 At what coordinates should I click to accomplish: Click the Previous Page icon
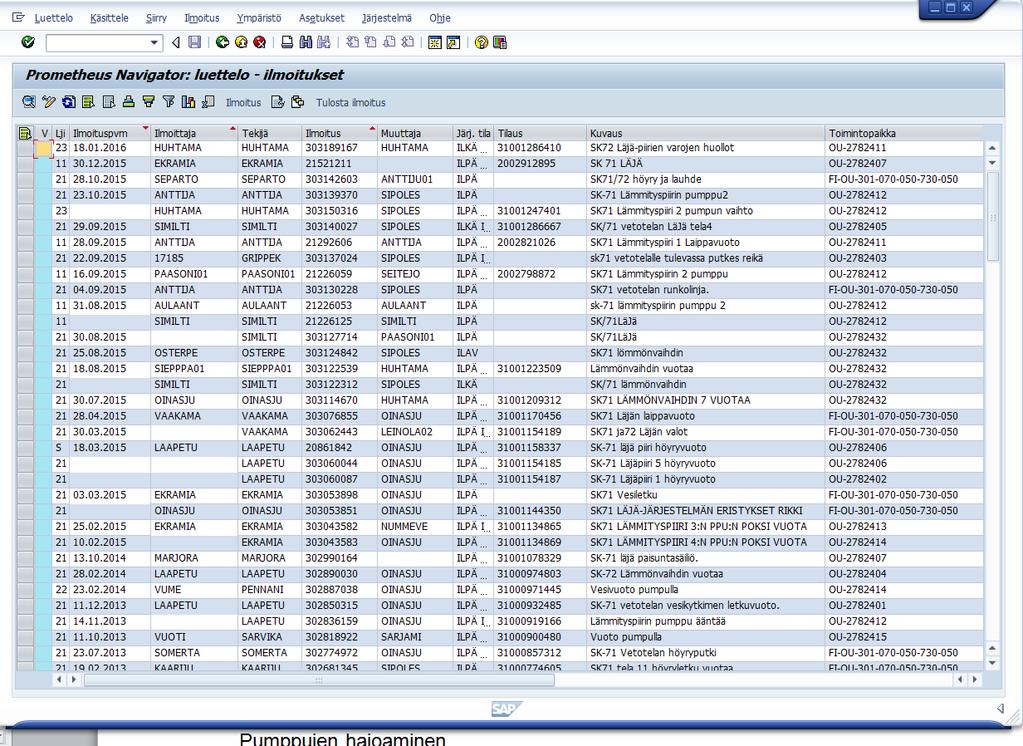pyautogui.click(x=371, y=42)
